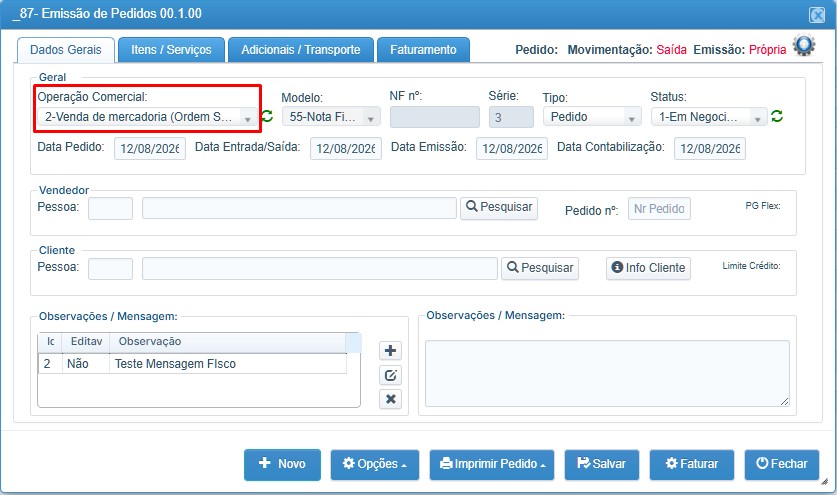The height and width of the screenshot is (495, 837).
Task: Grab the text area resize handle
Action: point(784,402)
